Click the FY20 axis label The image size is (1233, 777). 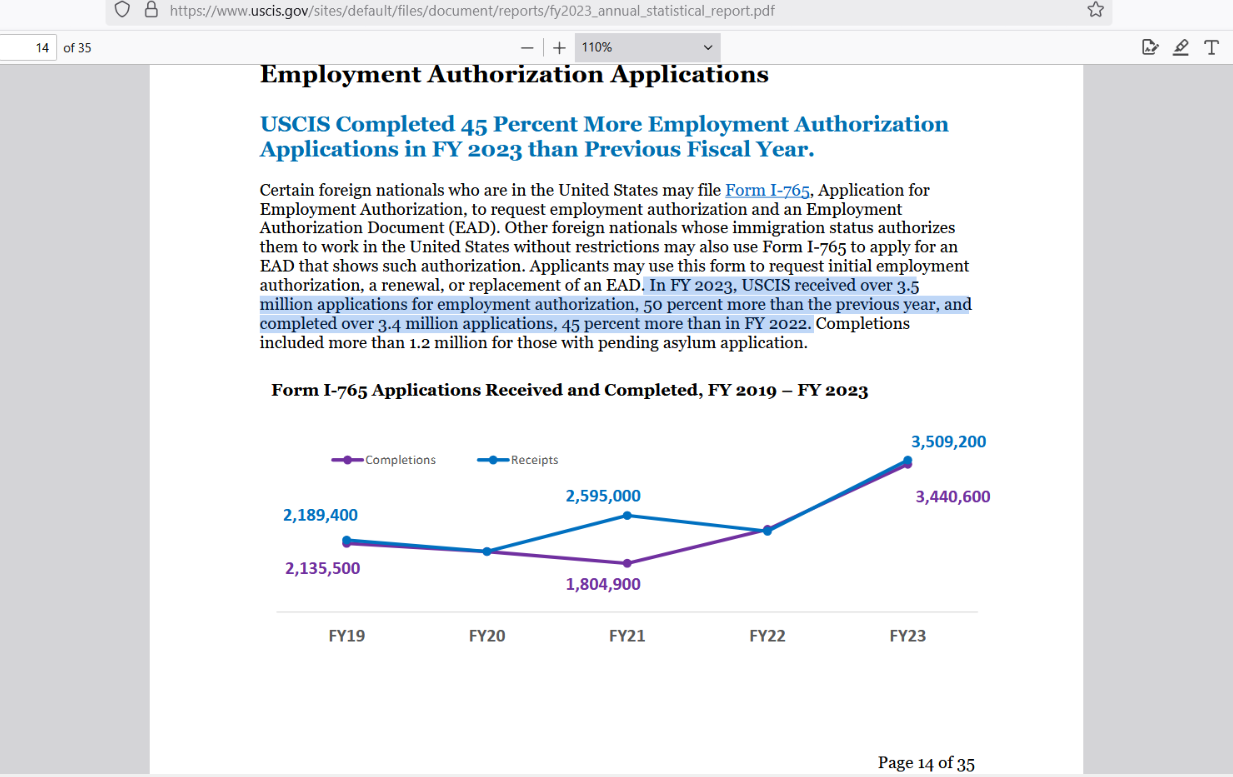click(x=487, y=636)
